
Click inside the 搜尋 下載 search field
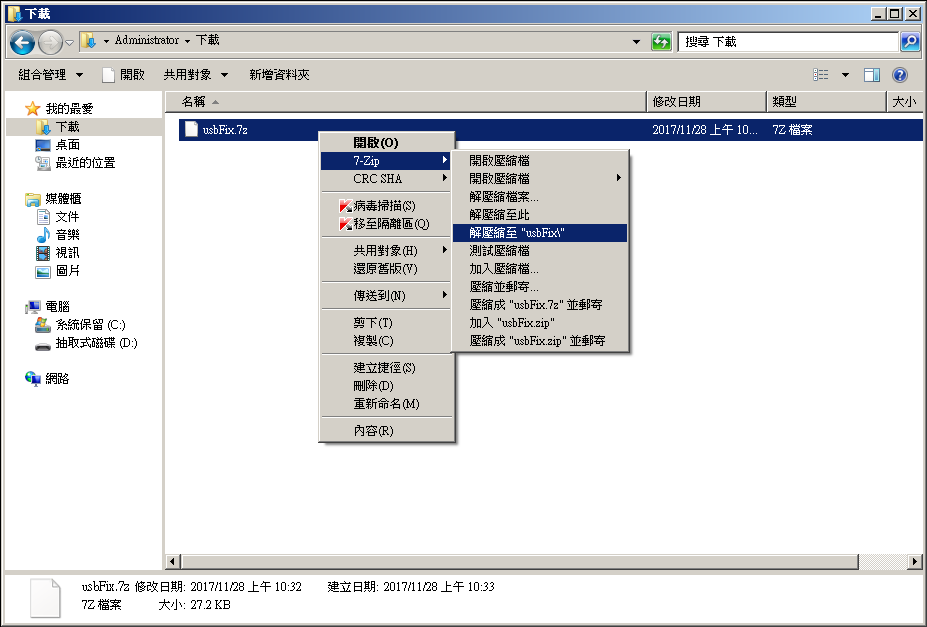(x=788, y=42)
